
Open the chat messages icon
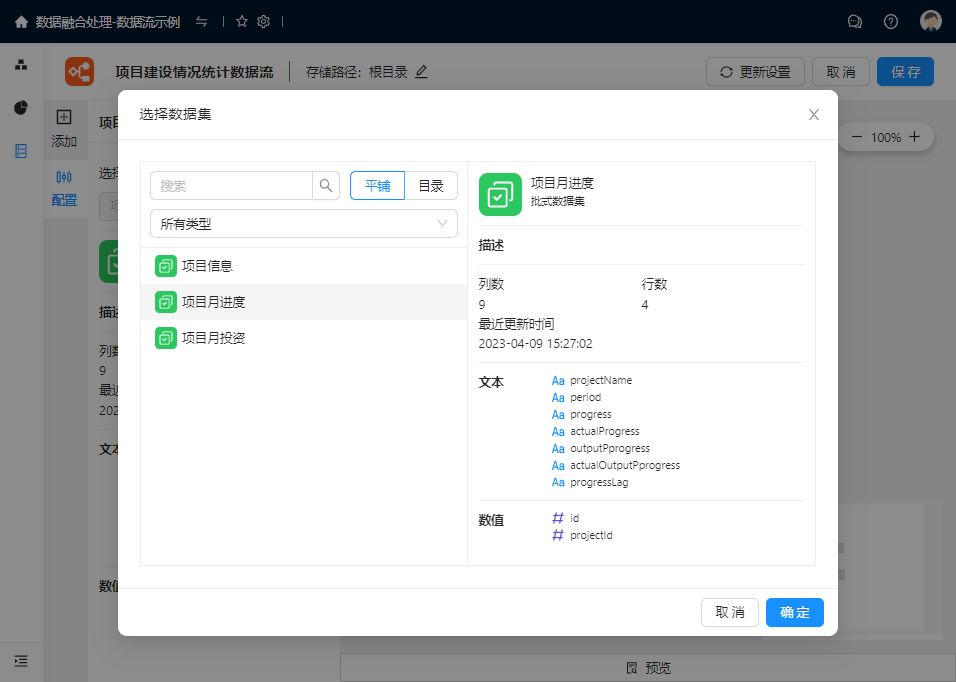(x=855, y=21)
